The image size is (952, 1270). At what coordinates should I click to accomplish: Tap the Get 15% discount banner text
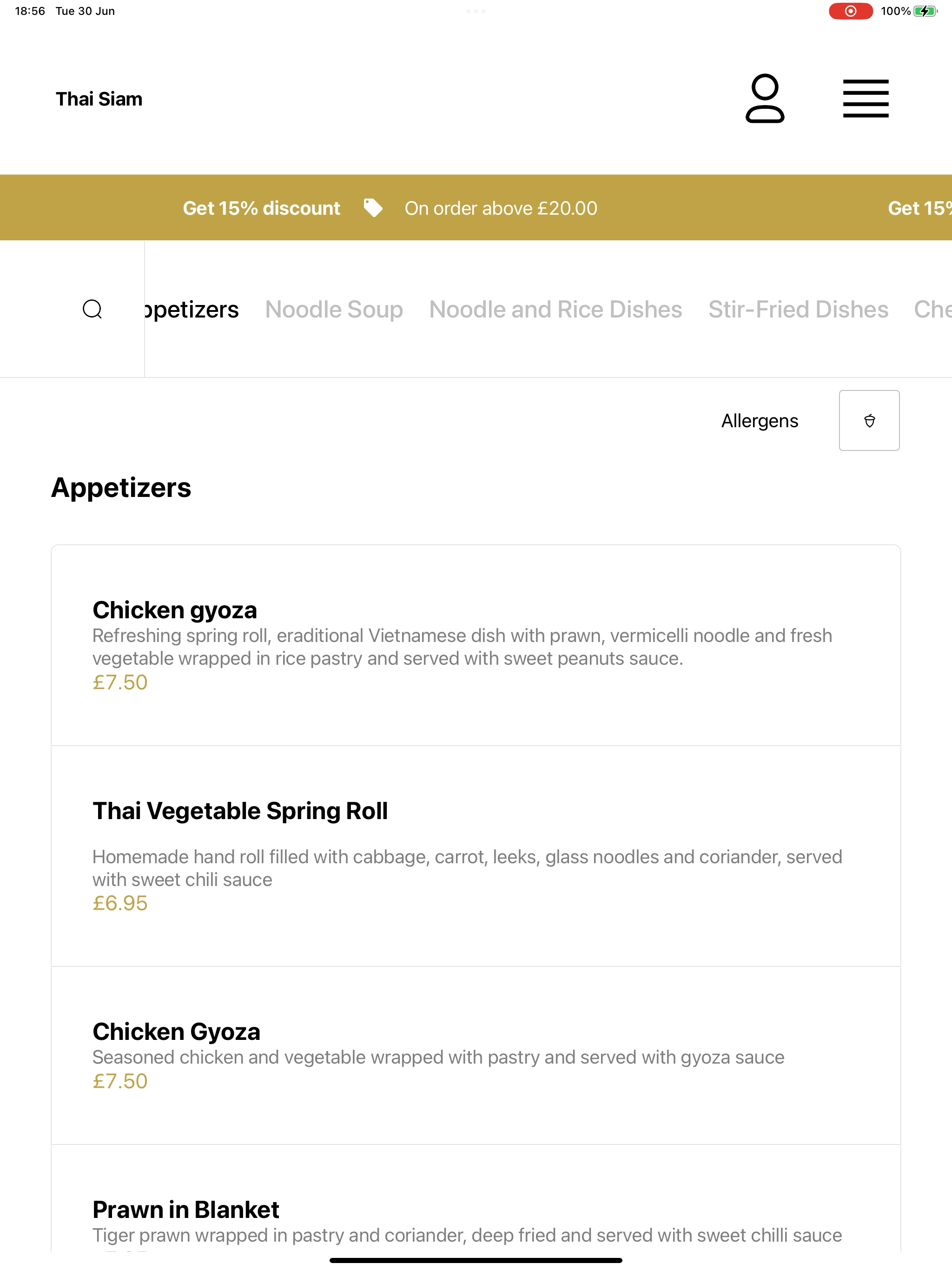261,208
